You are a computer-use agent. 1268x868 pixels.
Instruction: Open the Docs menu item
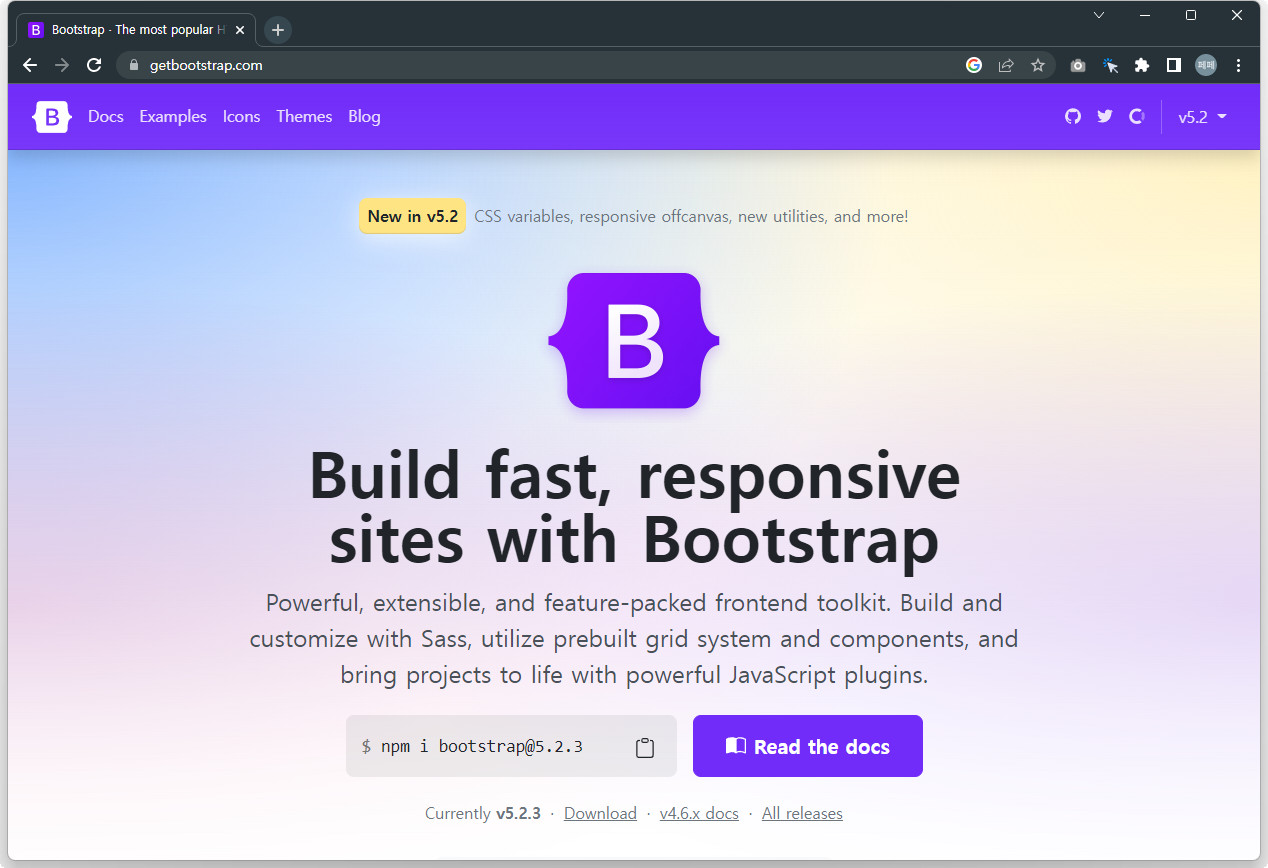pos(106,116)
